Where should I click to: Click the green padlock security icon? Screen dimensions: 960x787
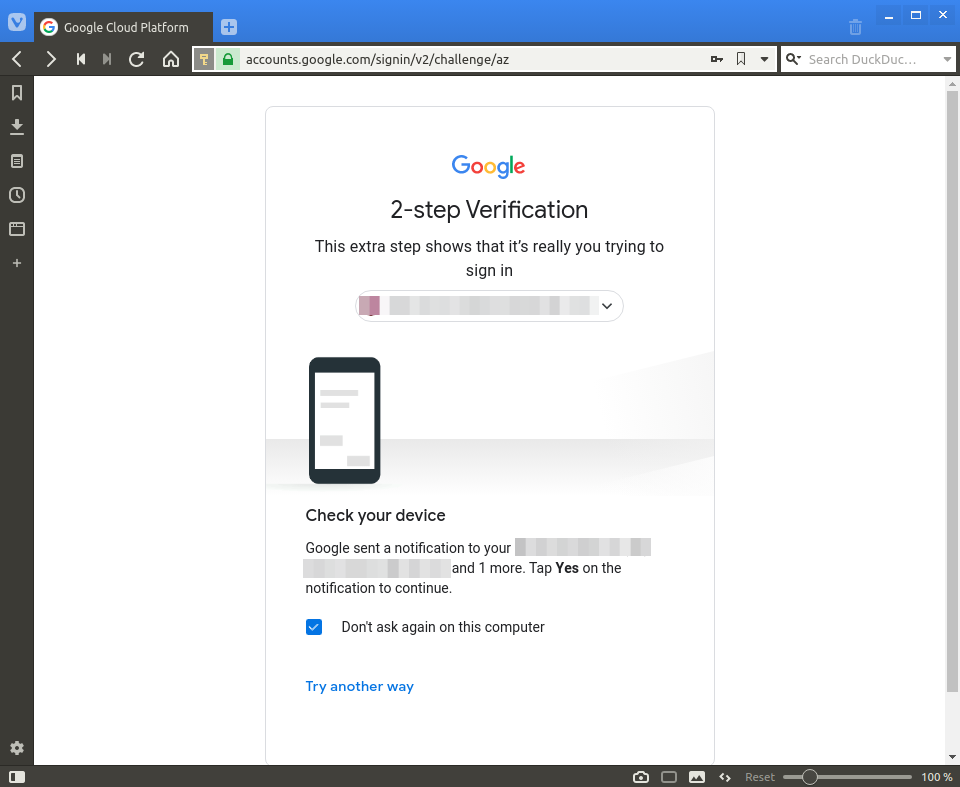pyautogui.click(x=228, y=59)
